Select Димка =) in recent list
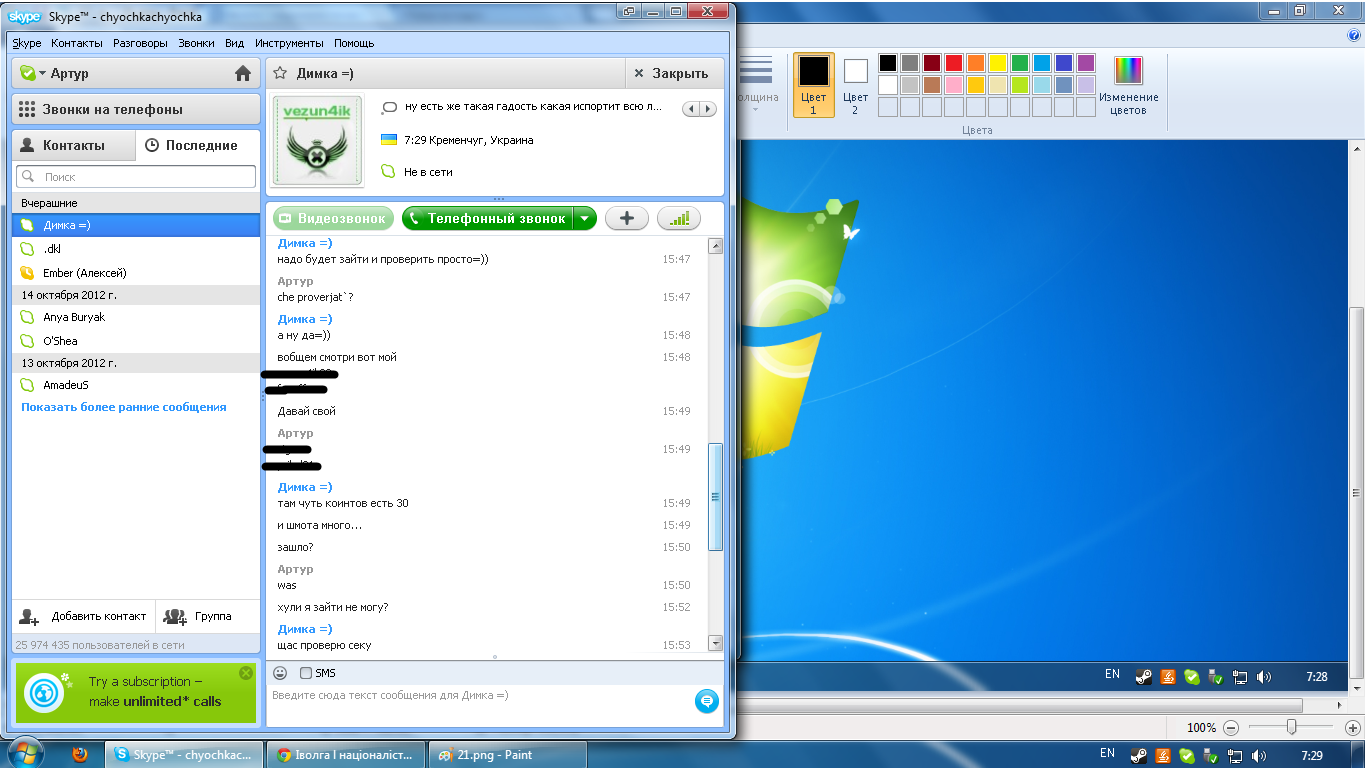The width and height of the screenshot is (1366, 768). click(x=136, y=225)
